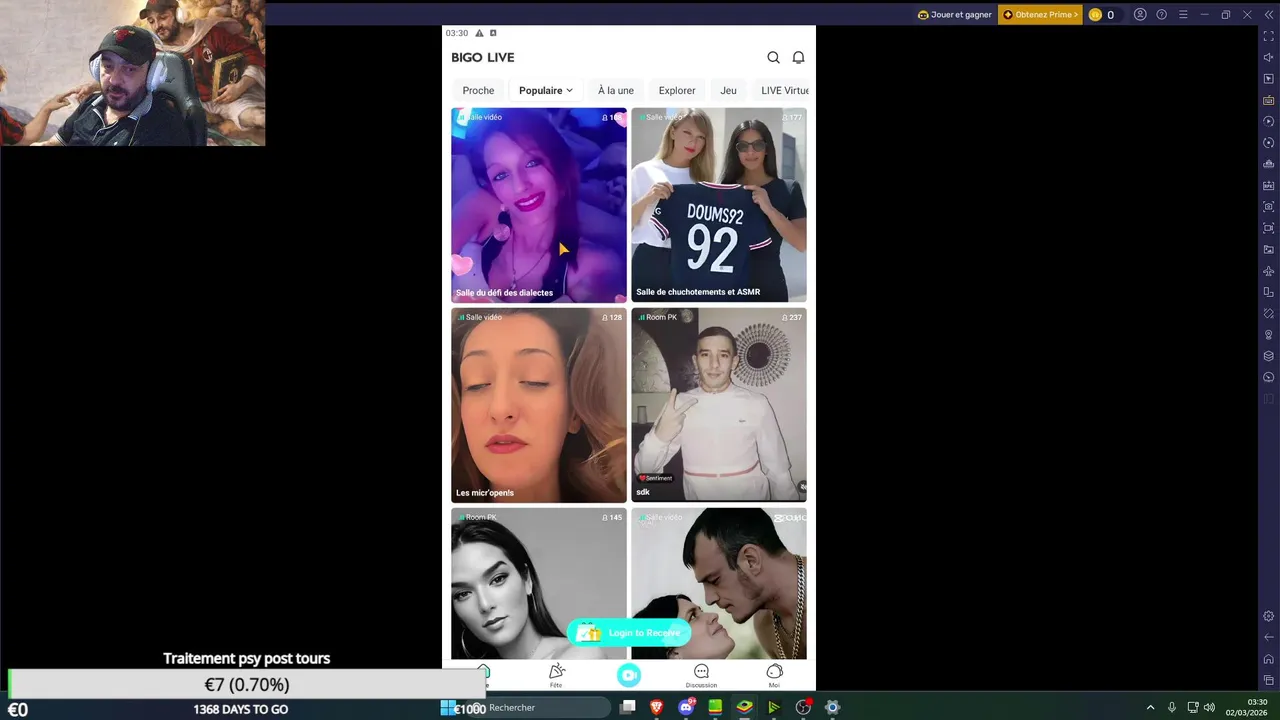Show hidden system tray icons
1280x720 pixels.
1150,707
